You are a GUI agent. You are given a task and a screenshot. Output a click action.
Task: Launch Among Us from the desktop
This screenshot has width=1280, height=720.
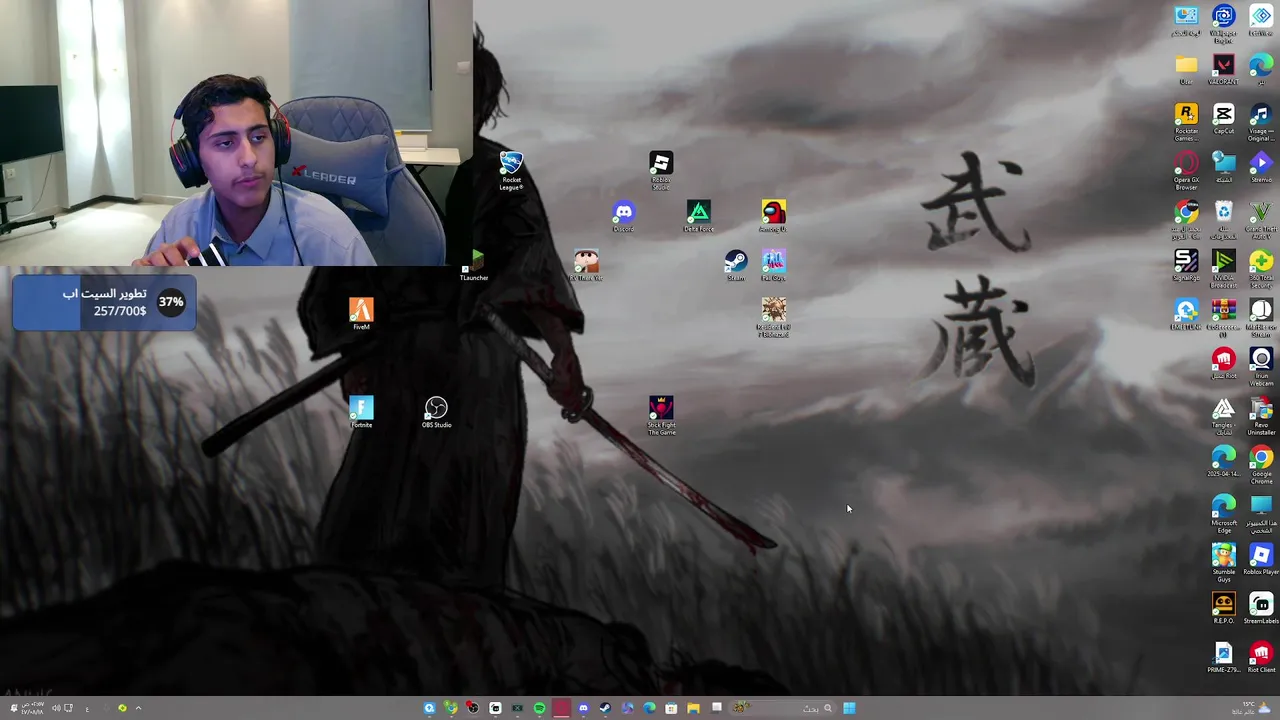(x=773, y=217)
